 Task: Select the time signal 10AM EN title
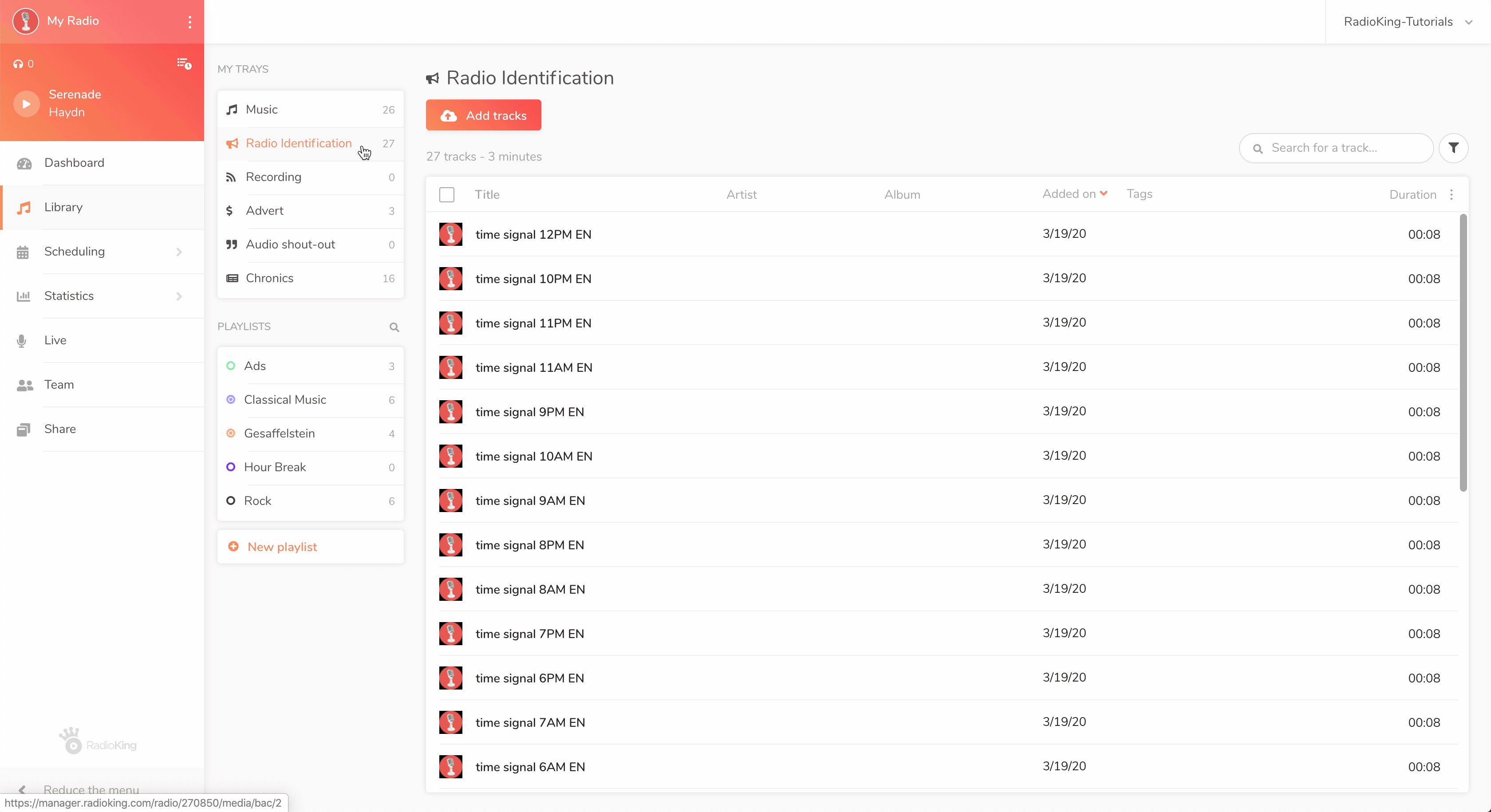click(x=534, y=457)
